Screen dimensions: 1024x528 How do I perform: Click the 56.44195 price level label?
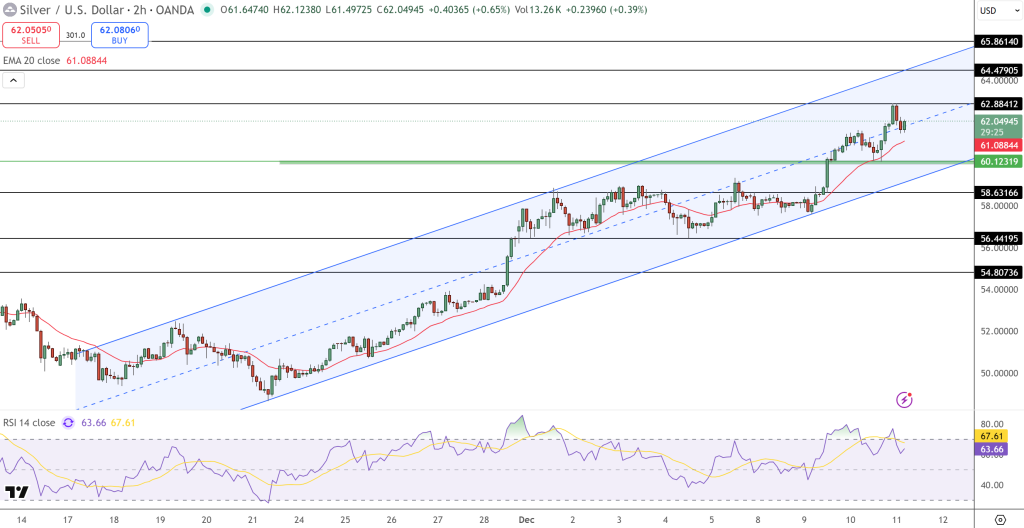999,239
